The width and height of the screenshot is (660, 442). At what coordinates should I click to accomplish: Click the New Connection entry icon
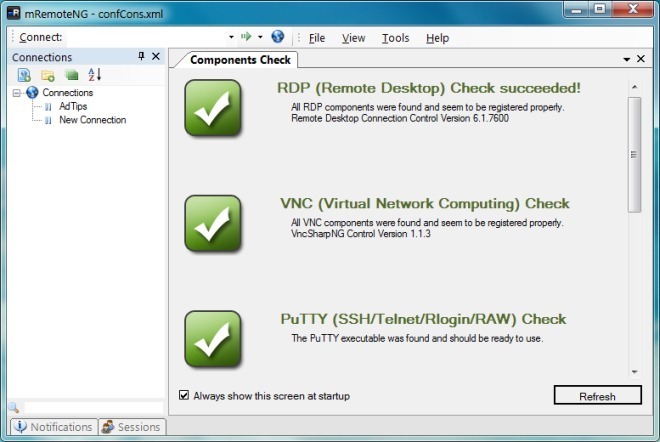tap(48, 120)
